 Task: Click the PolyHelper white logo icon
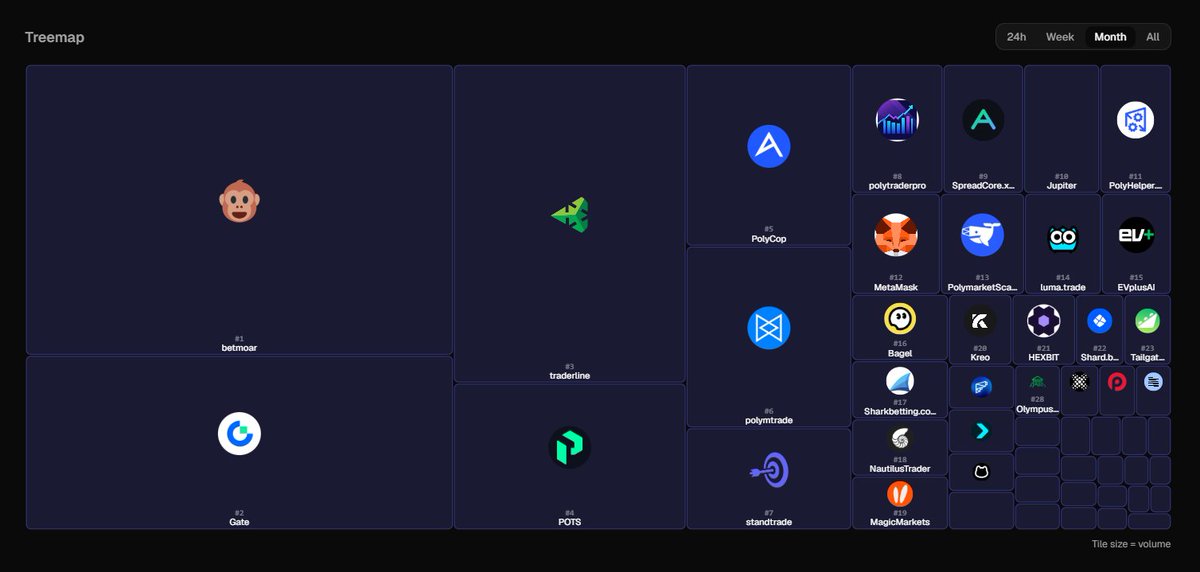point(1135,120)
